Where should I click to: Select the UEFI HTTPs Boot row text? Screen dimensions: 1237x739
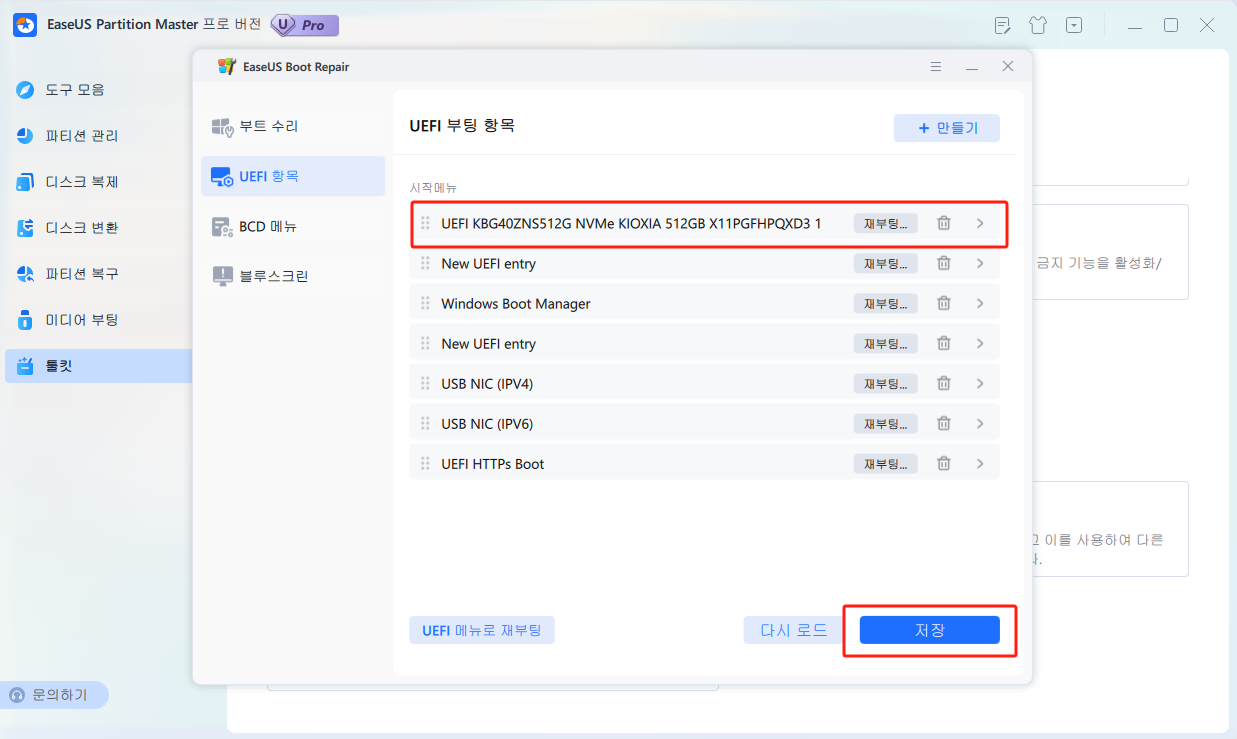click(x=493, y=463)
